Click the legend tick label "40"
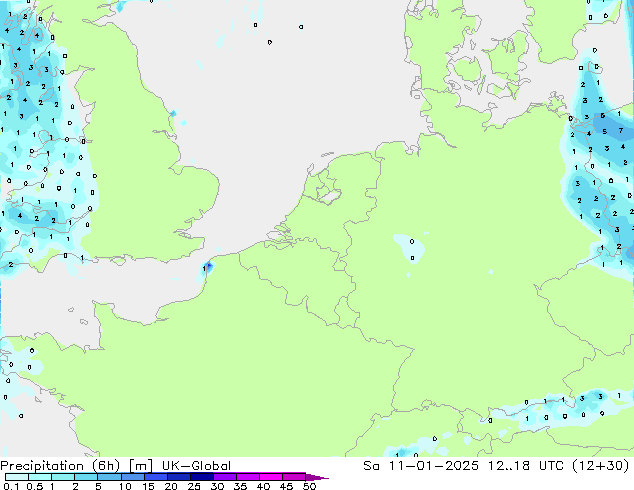The height and width of the screenshot is (490, 634). click(263, 486)
